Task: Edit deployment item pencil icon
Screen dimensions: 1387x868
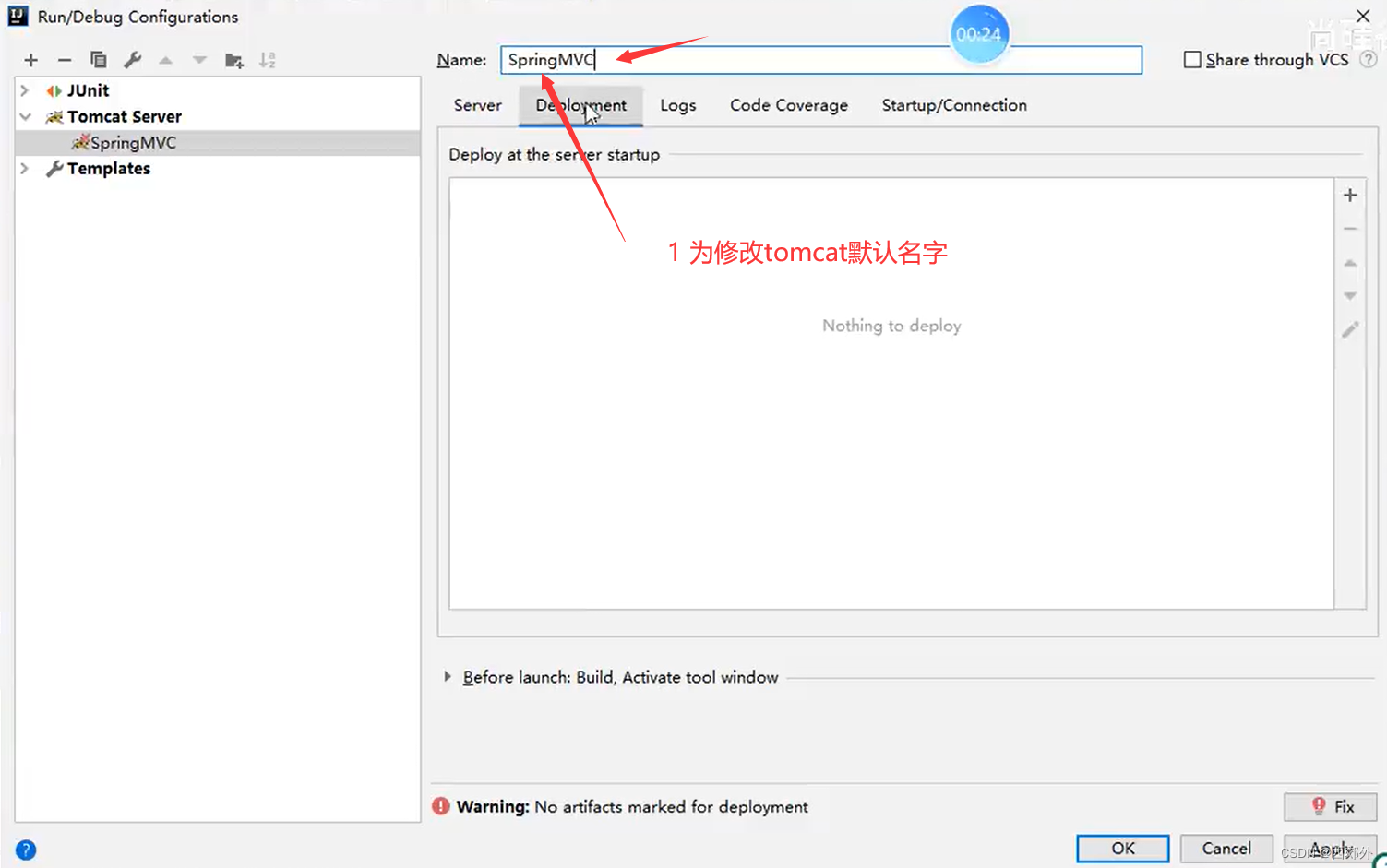Action: click(x=1350, y=329)
